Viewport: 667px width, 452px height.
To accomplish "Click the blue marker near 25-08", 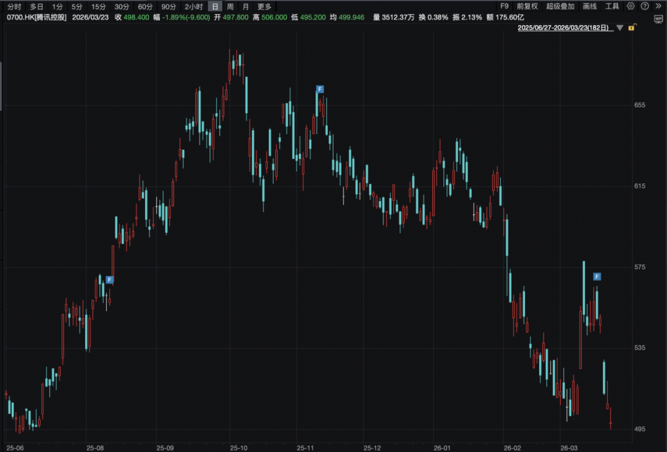I will [x=110, y=280].
